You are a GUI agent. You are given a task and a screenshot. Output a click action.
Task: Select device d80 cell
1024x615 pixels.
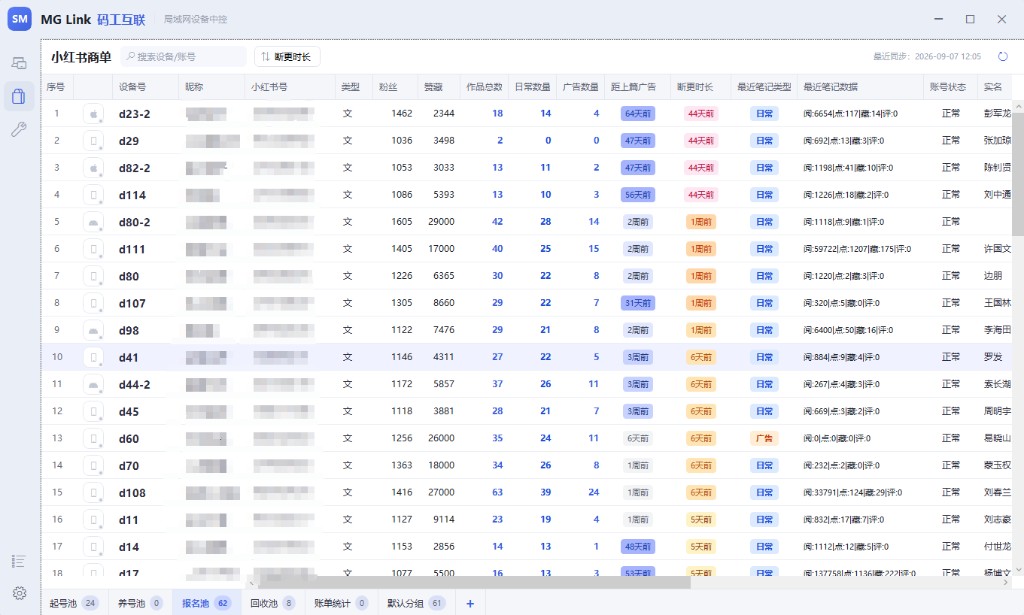[x=129, y=276]
